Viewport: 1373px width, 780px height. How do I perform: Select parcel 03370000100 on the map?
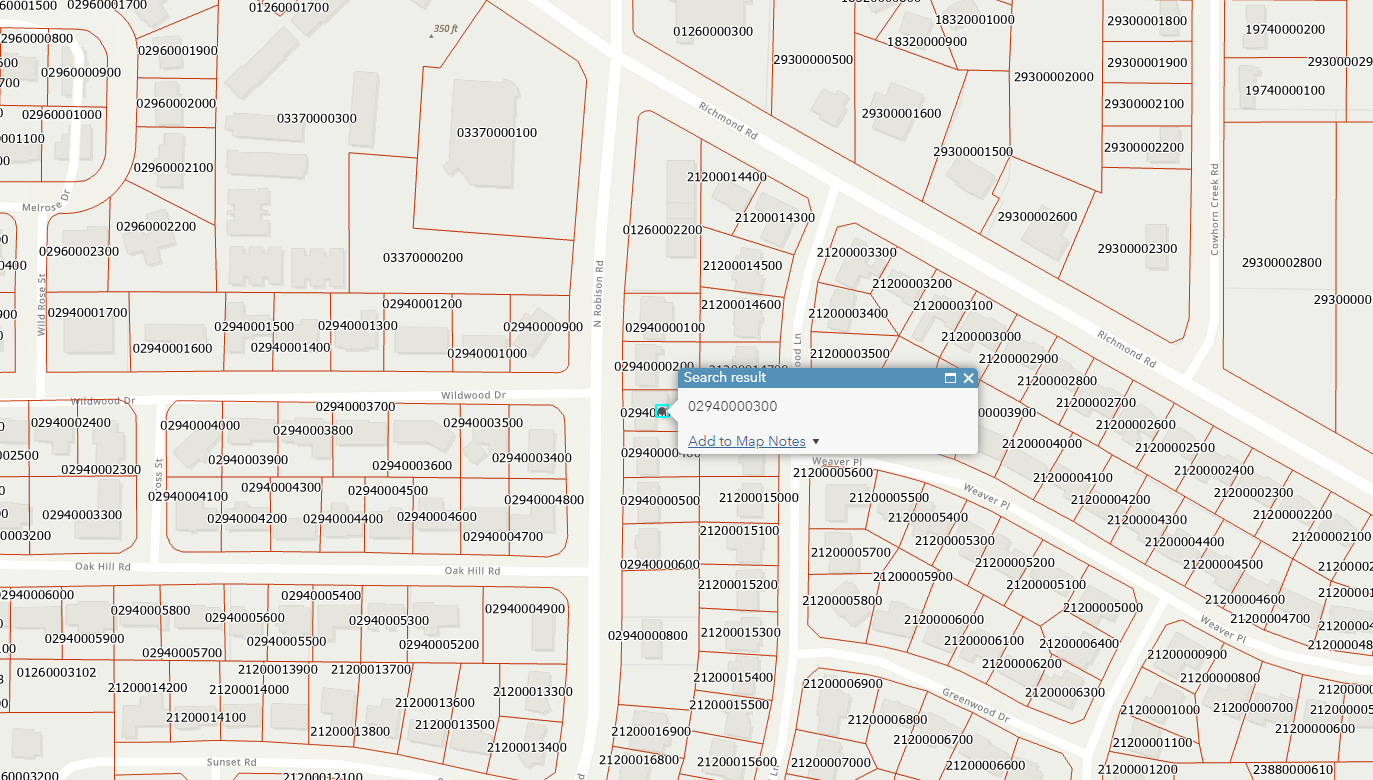[497, 133]
